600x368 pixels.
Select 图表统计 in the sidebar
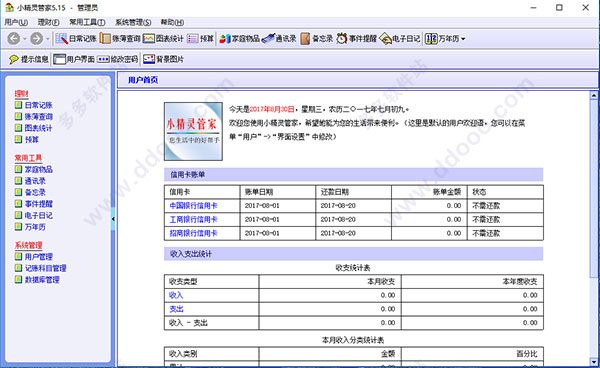38,128
